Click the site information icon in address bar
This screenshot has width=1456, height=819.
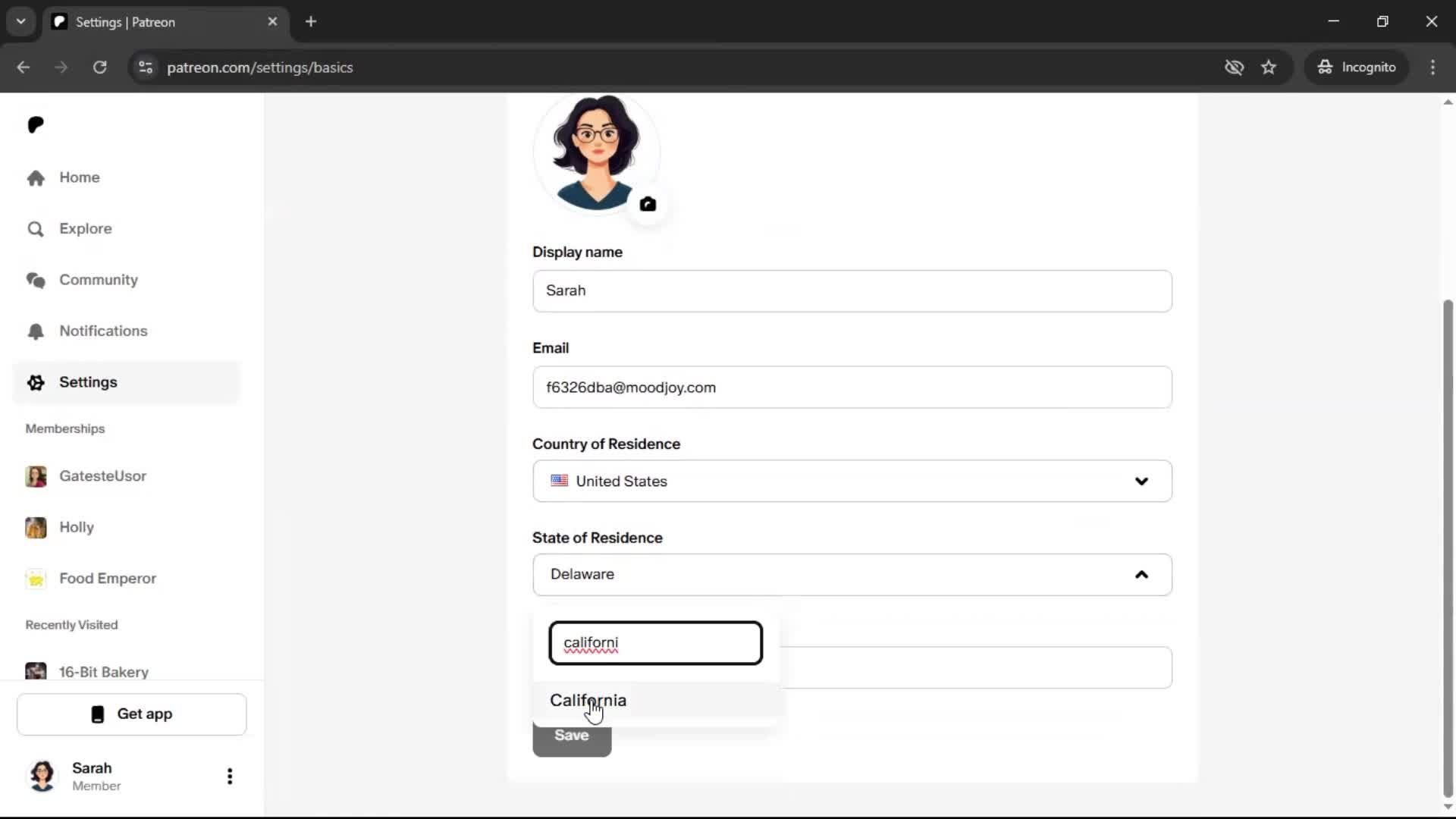(146, 67)
